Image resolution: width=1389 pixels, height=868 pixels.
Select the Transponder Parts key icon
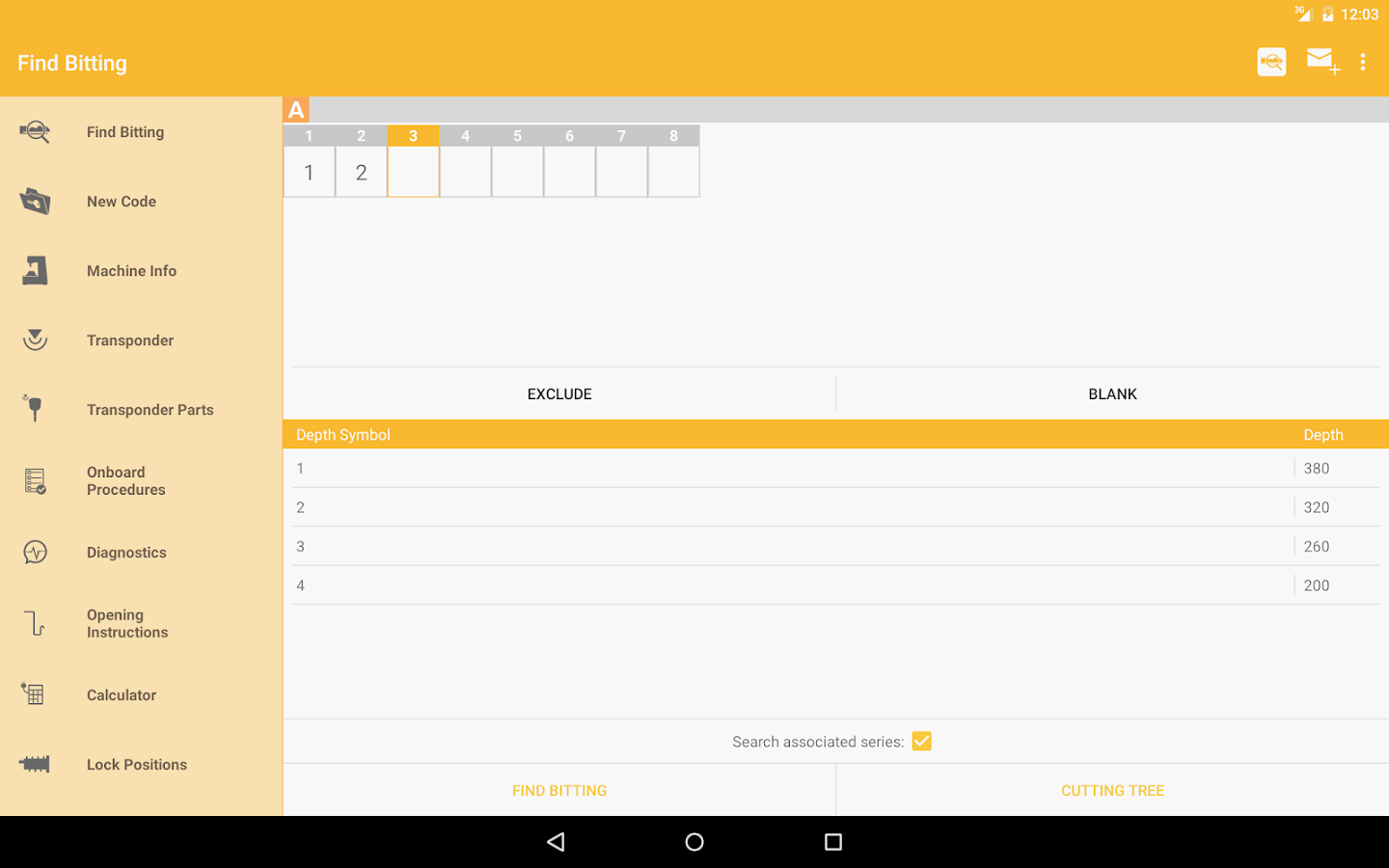pyautogui.click(x=35, y=409)
